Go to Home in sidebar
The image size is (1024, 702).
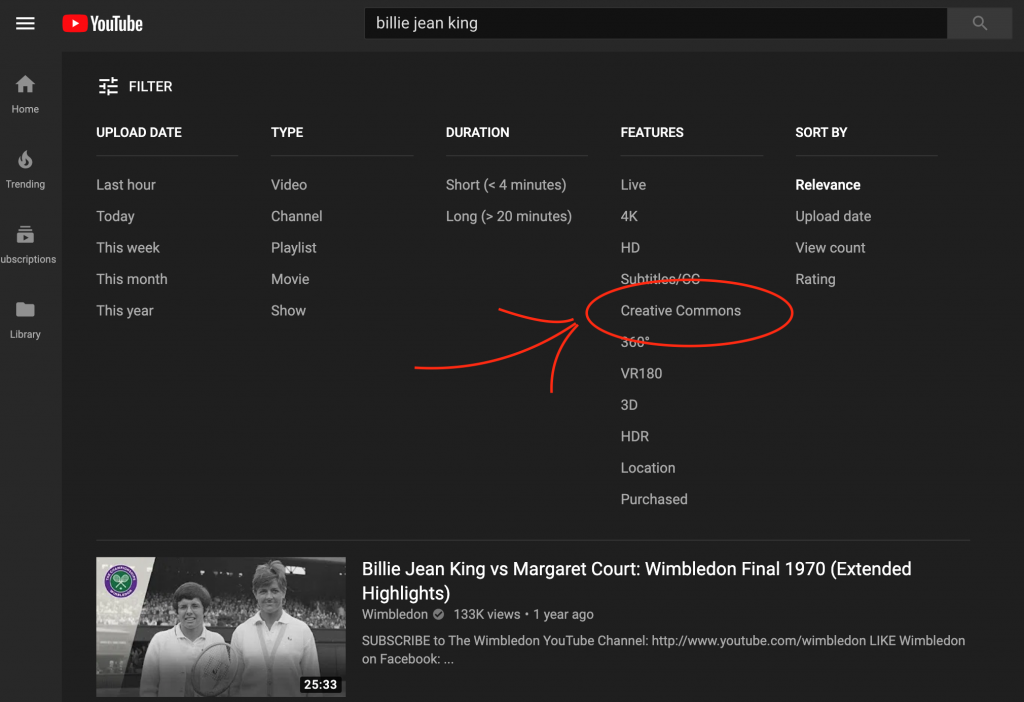coord(25,95)
